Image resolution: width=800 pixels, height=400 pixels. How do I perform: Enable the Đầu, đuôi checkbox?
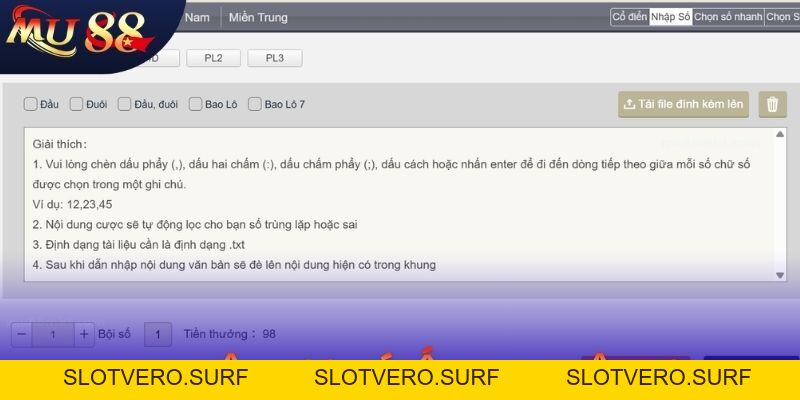[x=124, y=105]
